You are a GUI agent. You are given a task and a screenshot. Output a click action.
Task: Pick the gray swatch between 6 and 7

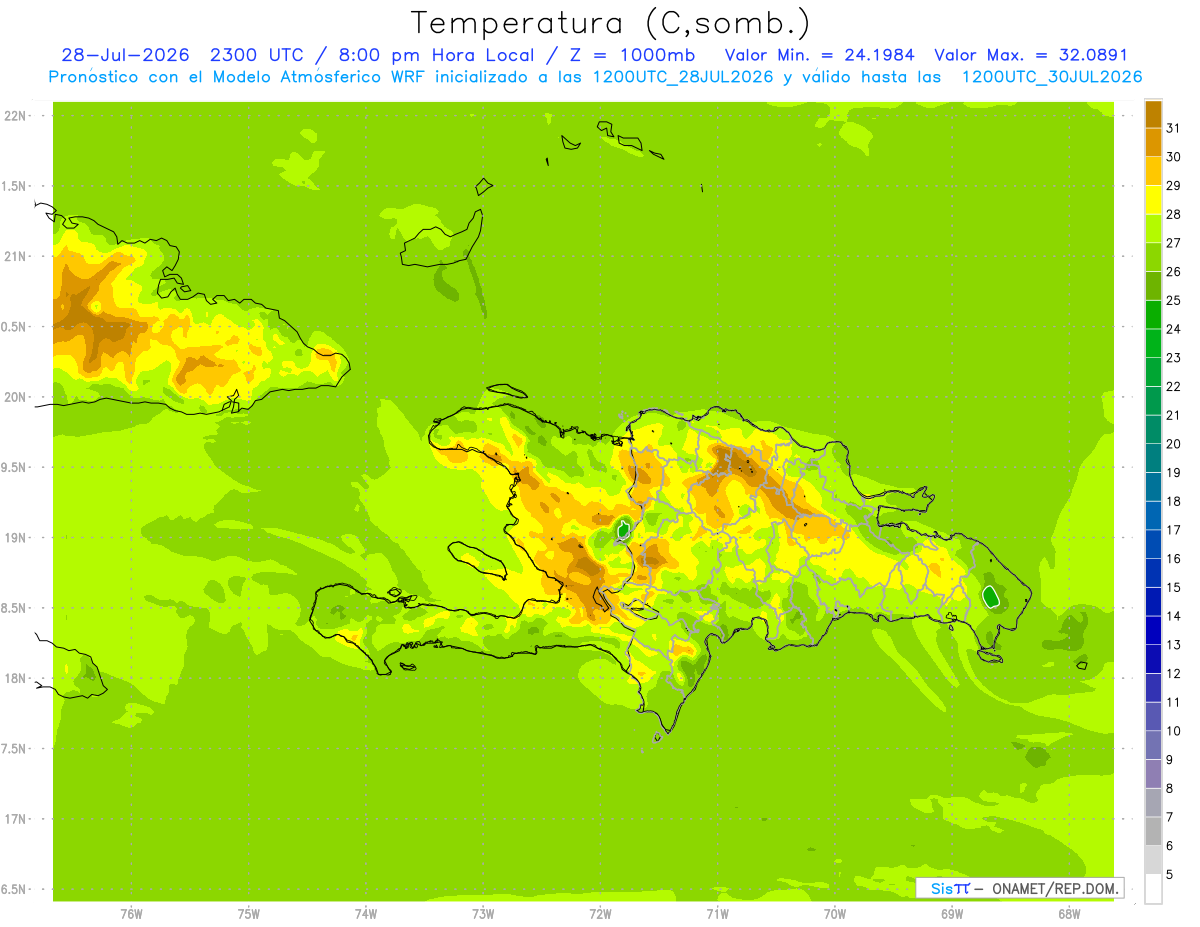[x=1153, y=831]
